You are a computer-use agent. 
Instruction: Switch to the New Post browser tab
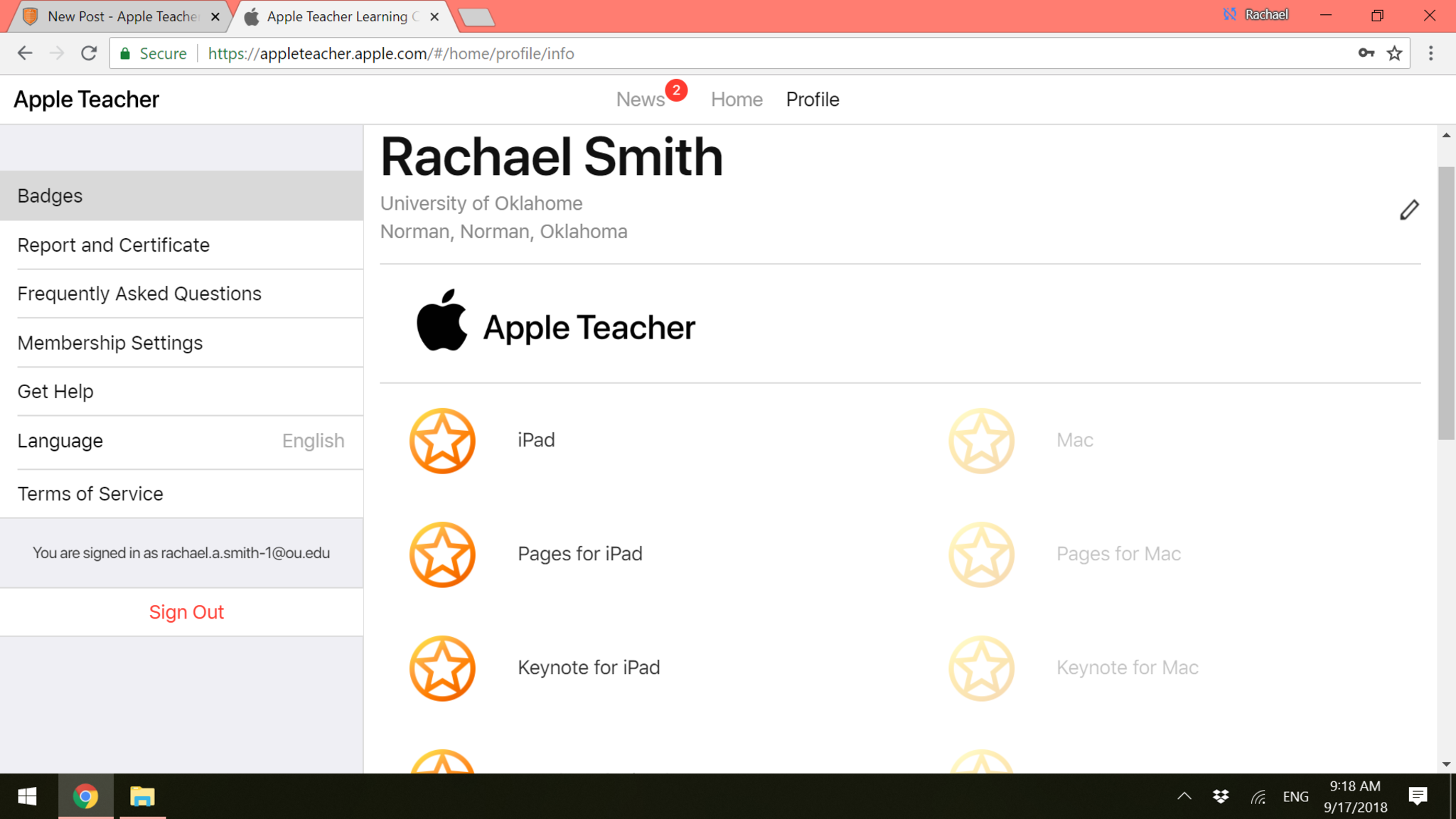point(121,16)
